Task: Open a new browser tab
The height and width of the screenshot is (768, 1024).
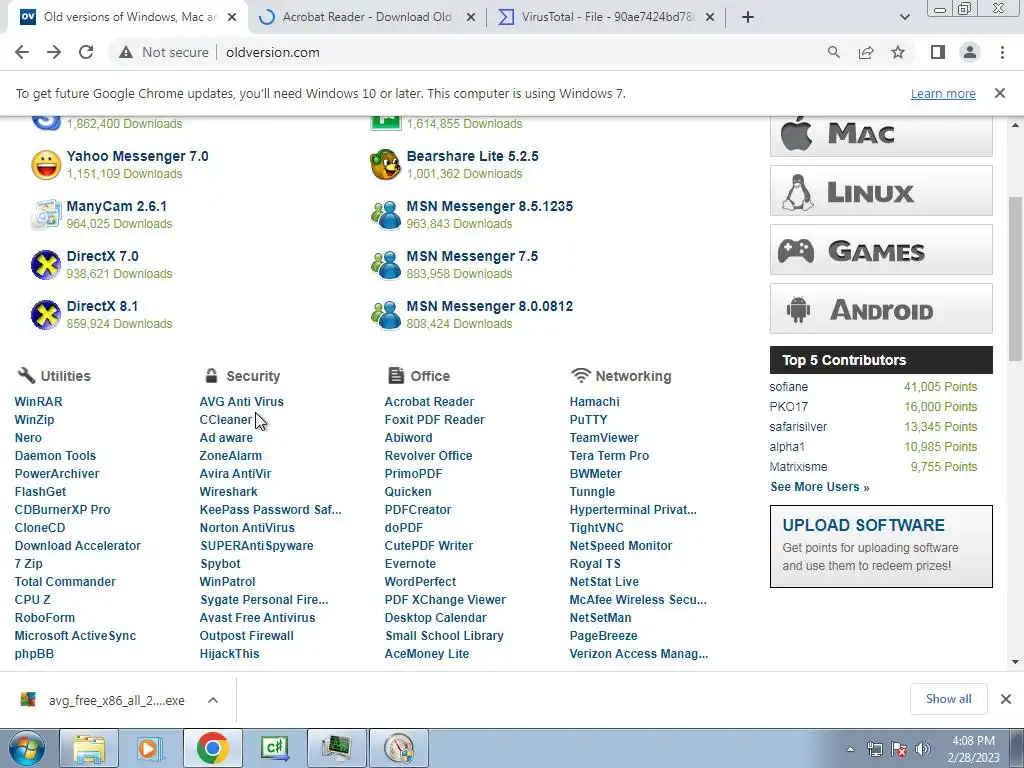Action: (748, 17)
